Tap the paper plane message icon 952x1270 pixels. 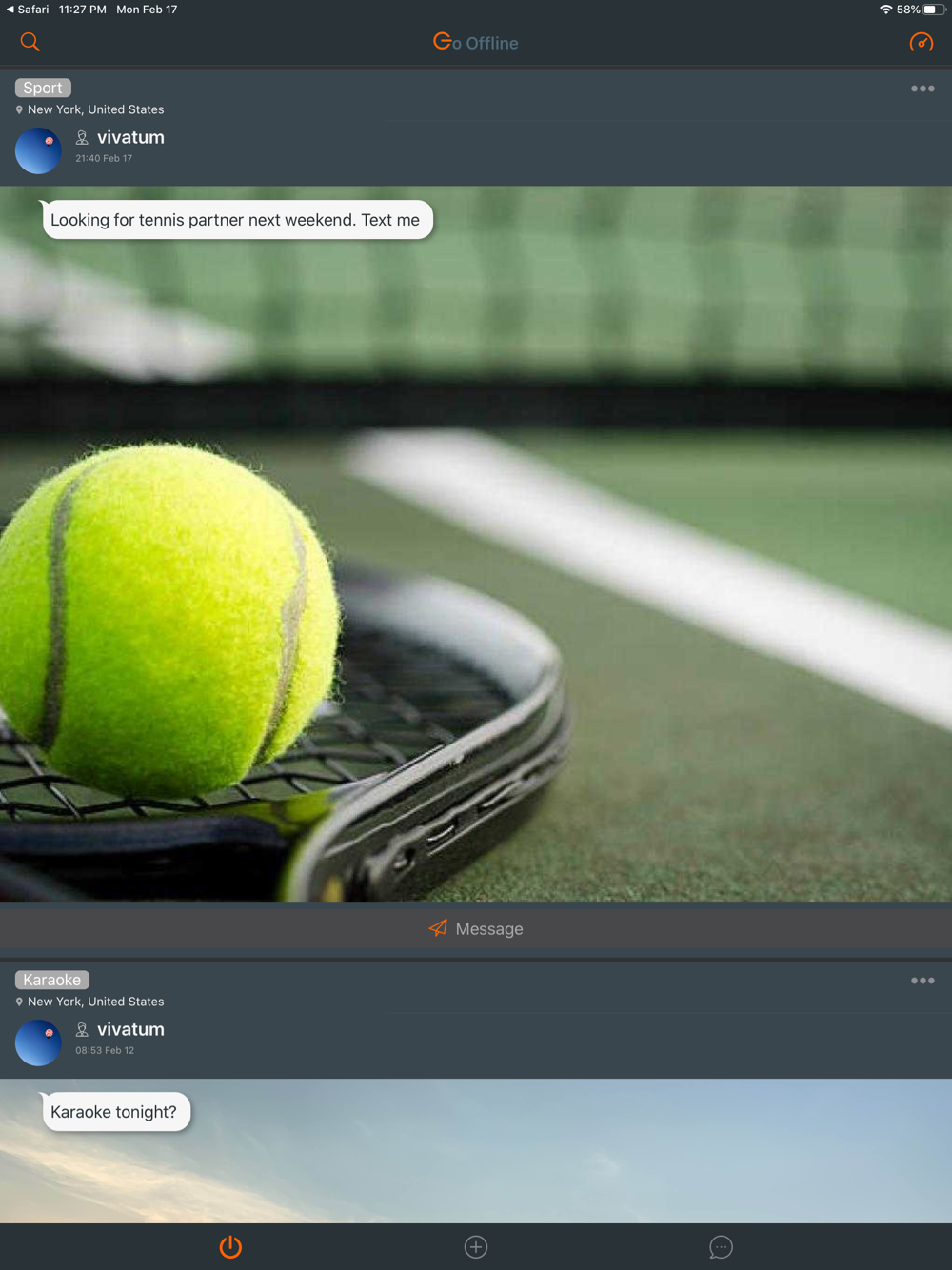coord(438,928)
